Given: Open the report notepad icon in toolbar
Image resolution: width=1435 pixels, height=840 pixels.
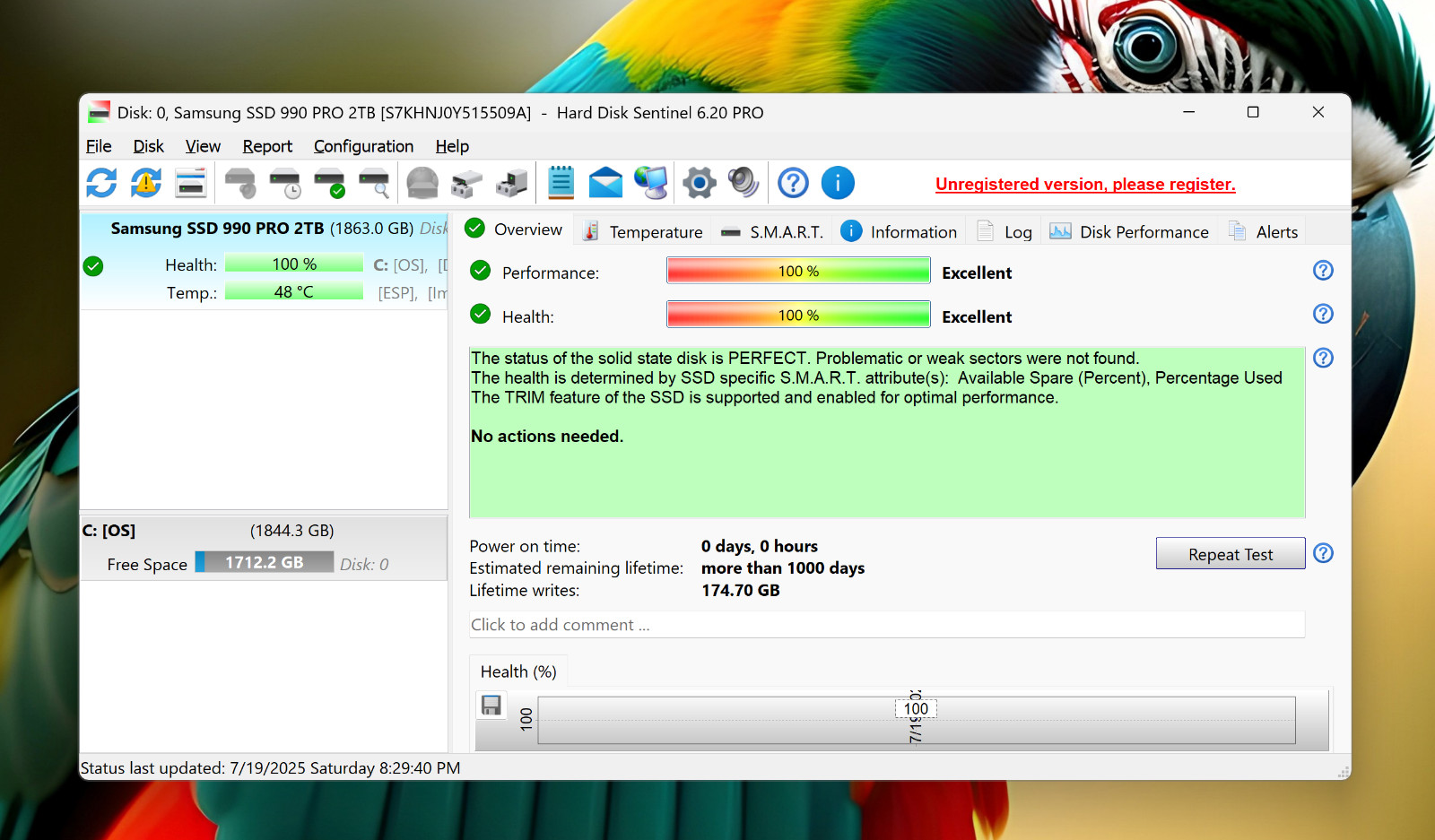Looking at the screenshot, I should pyautogui.click(x=561, y=183).
